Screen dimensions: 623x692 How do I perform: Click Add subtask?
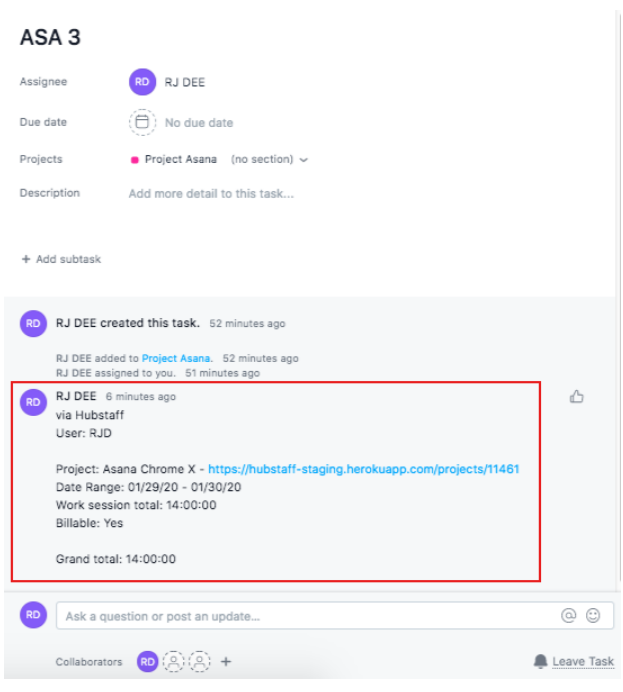pos(61,259)
